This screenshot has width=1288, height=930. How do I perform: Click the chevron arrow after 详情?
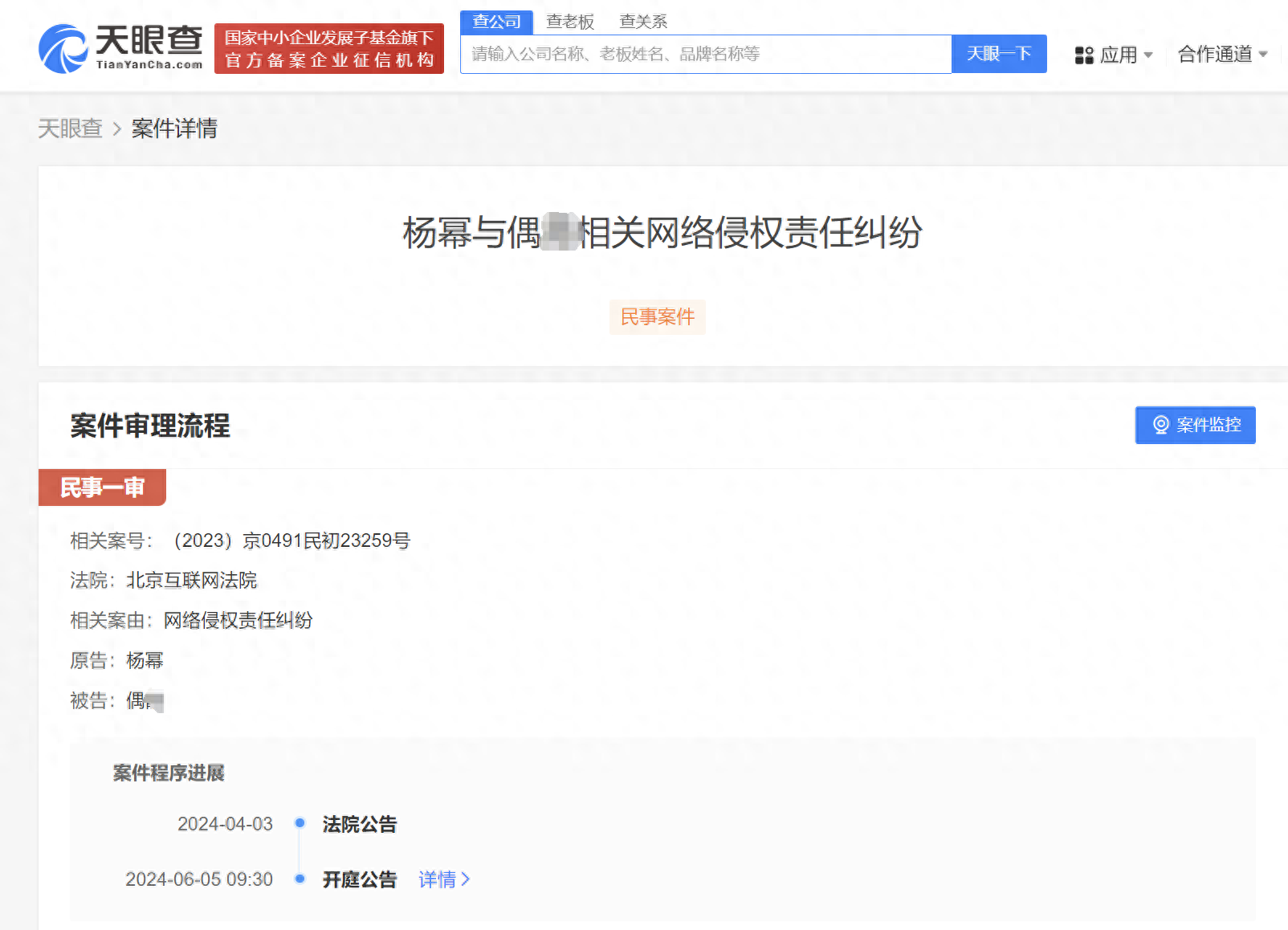pyautogui.click(x=466, y=879)
